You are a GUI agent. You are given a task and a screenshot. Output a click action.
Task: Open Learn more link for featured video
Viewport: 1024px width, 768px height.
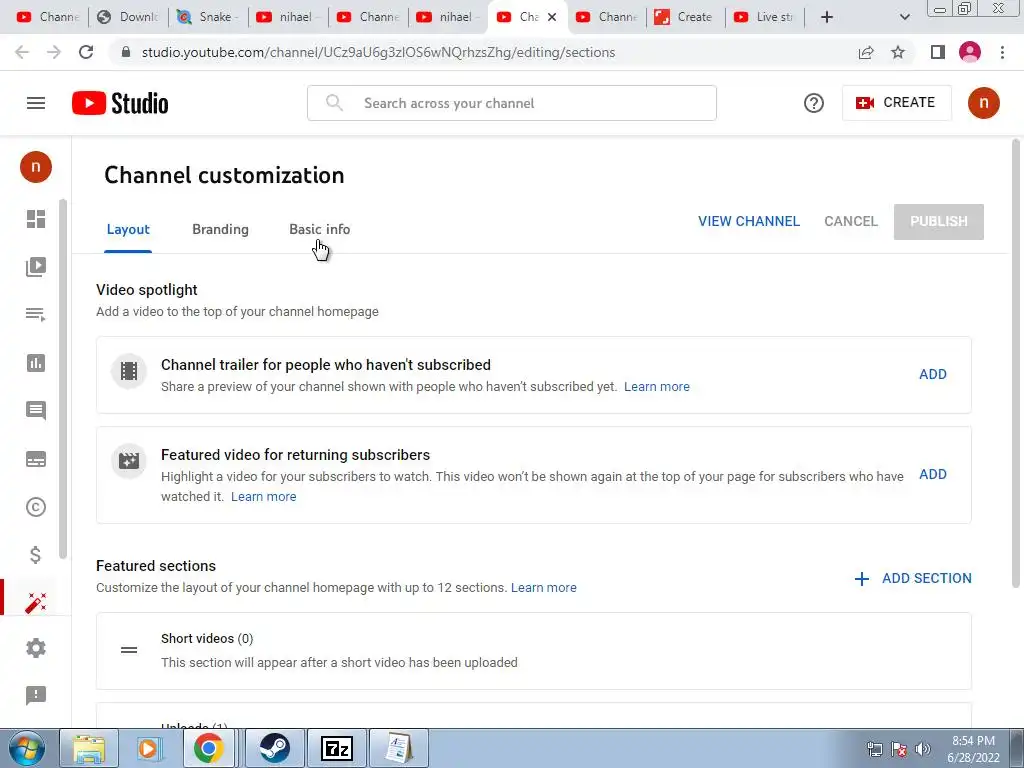point(263,496)
